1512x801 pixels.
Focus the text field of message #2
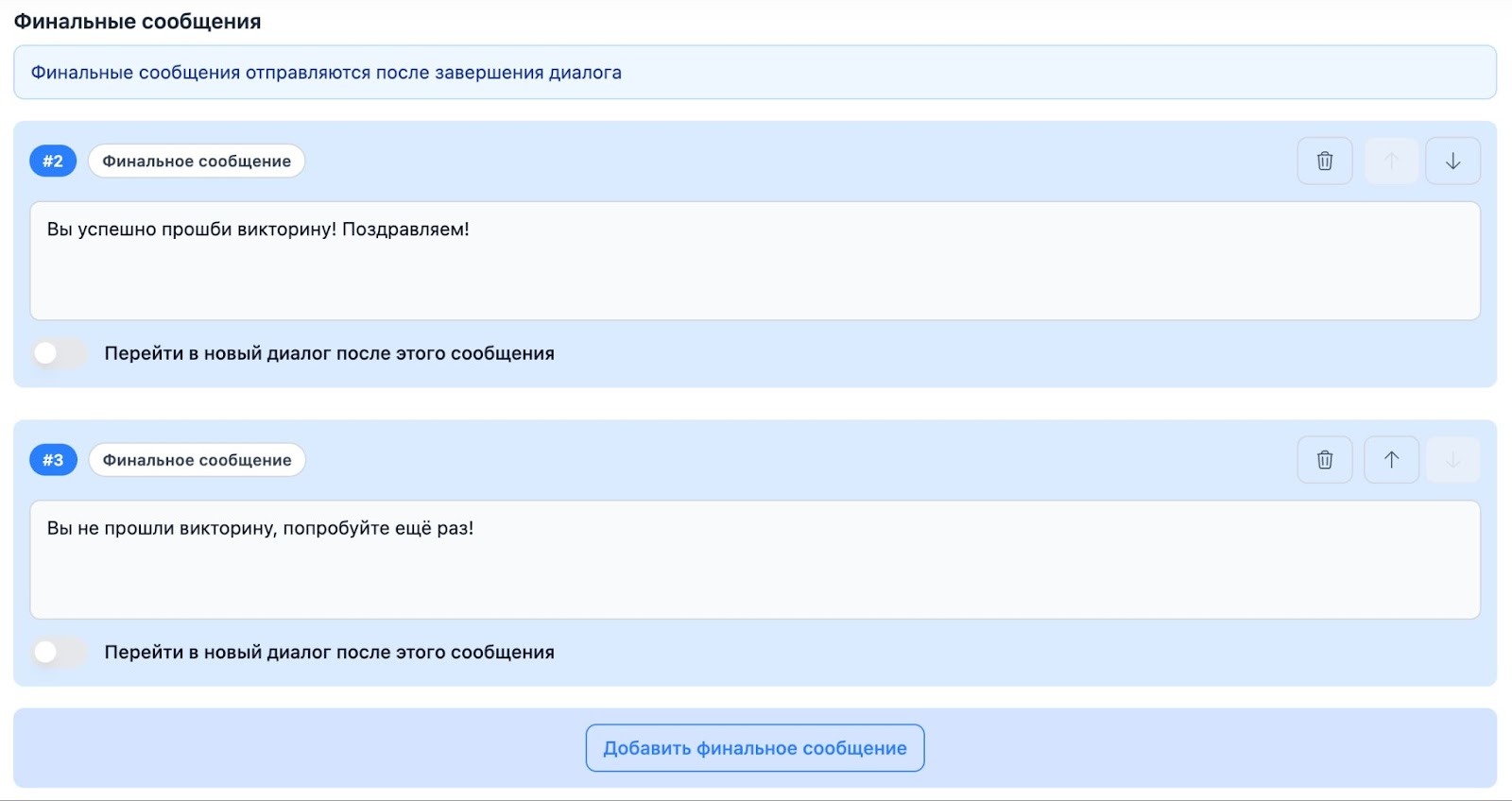[x=754, y=274]
